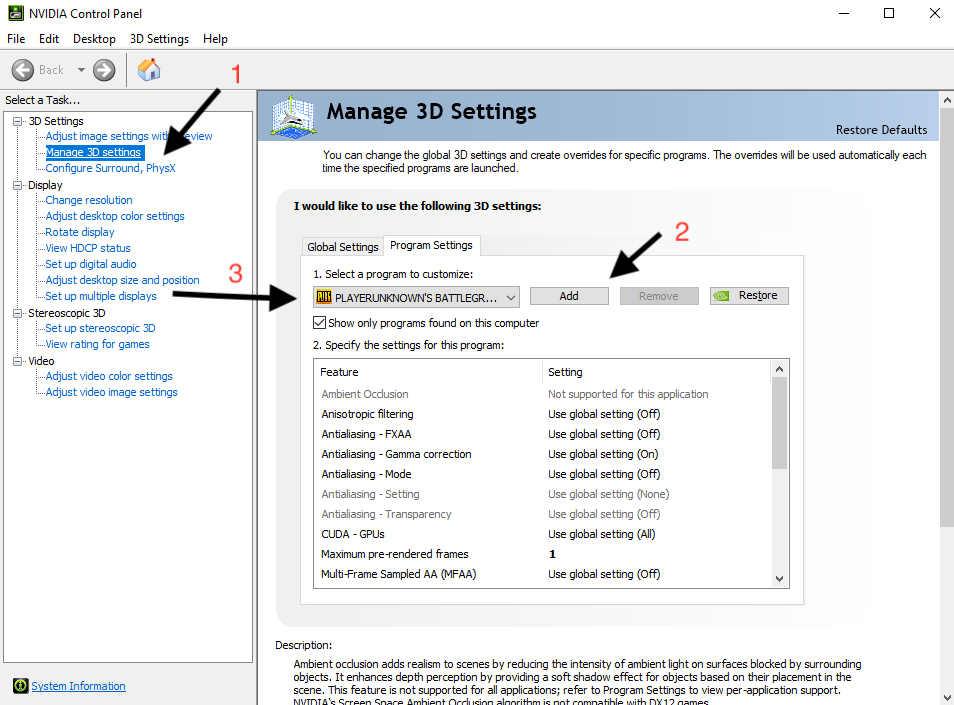
Task: Collapse the Display tree node
Action: pos(17,185)
